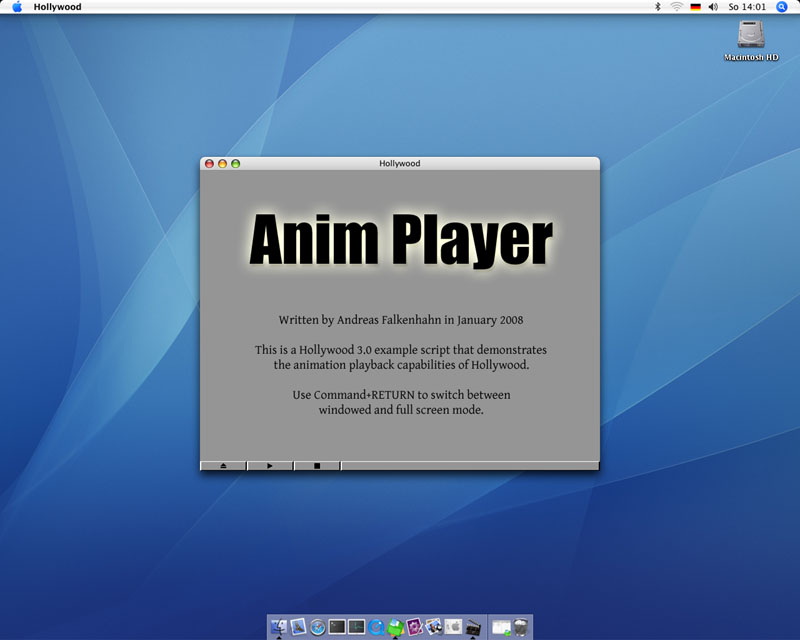Launch the Preview photos icon in Dock

pyautogui.click(x=434, y=627)
